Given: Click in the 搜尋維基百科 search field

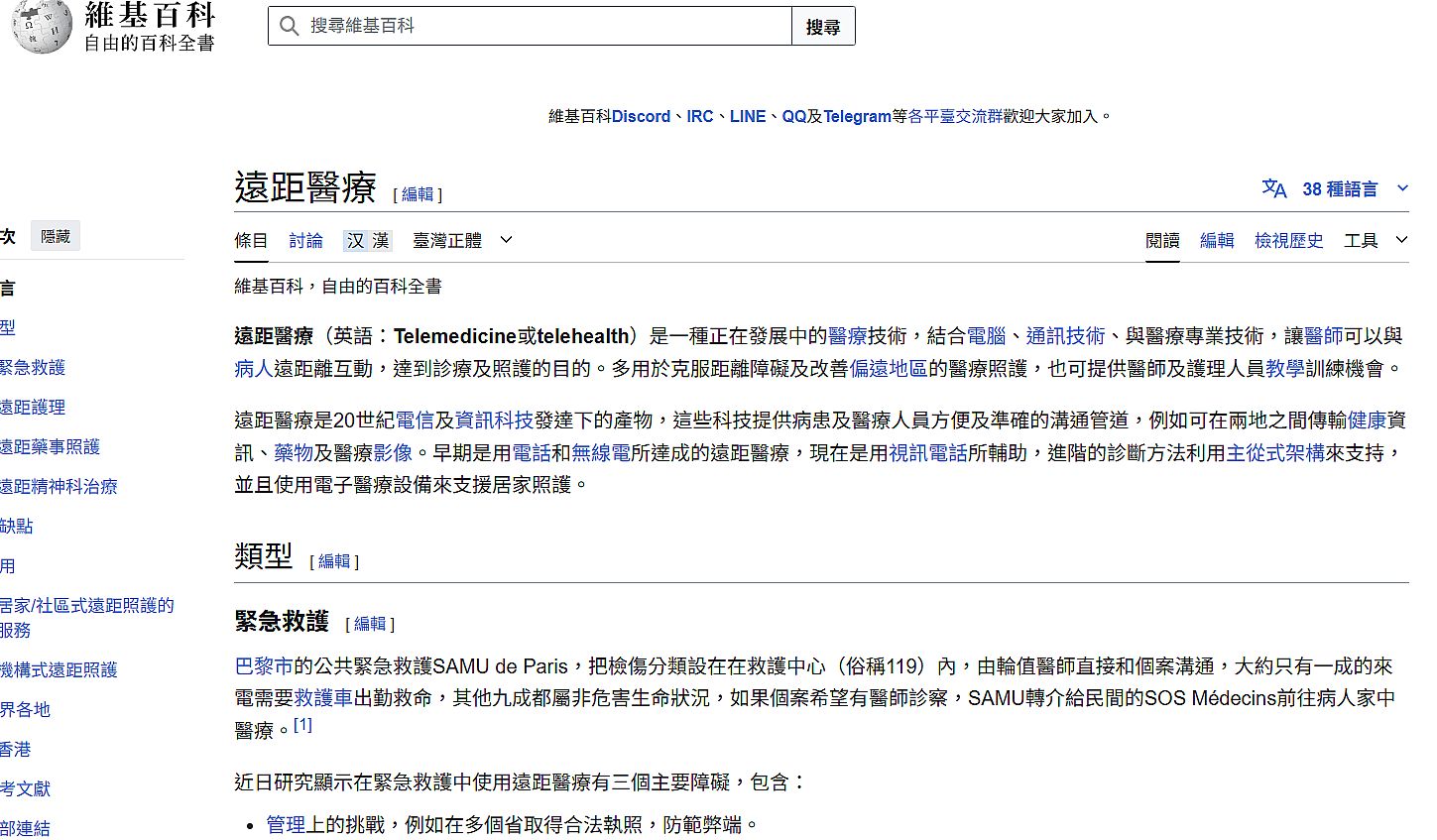Looking at the screenshot, I should click(545, 27).
